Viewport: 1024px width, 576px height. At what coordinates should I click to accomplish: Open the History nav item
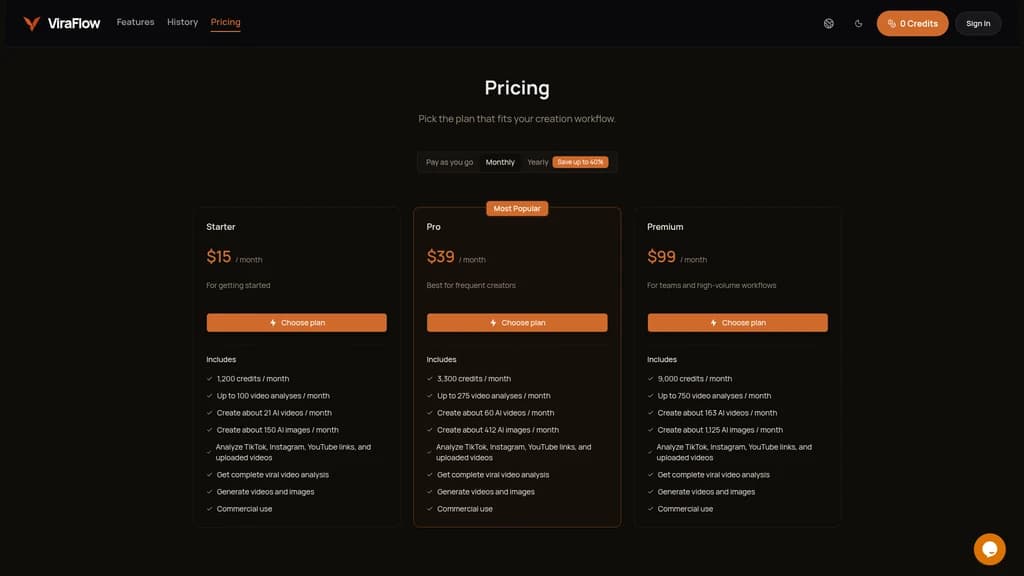click(182, 22)
